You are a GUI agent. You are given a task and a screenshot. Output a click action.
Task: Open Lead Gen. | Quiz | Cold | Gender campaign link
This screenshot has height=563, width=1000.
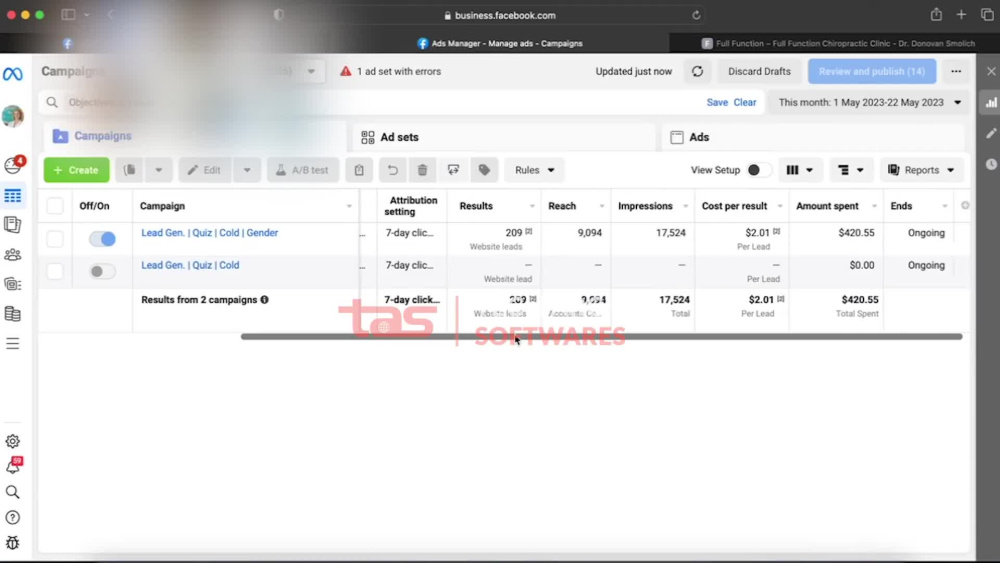[x=210, y=233]
